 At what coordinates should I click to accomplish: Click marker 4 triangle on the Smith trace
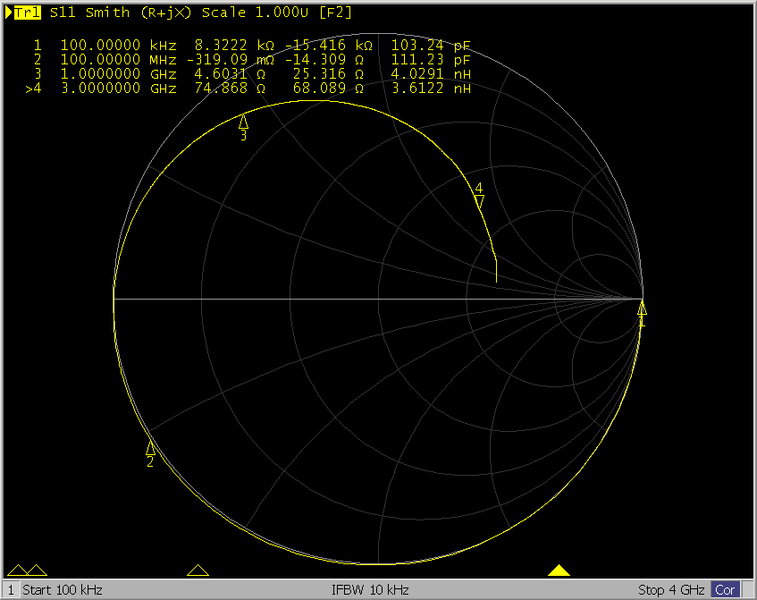click(x=479, y=201)
